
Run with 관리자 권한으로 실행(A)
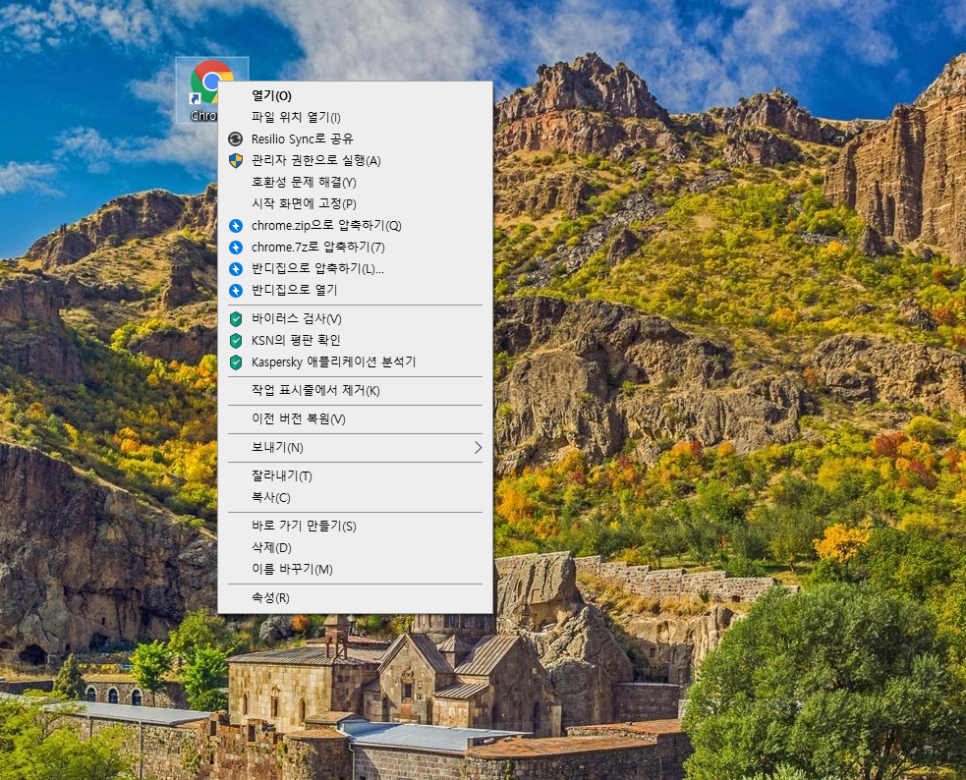click(355, 160)
